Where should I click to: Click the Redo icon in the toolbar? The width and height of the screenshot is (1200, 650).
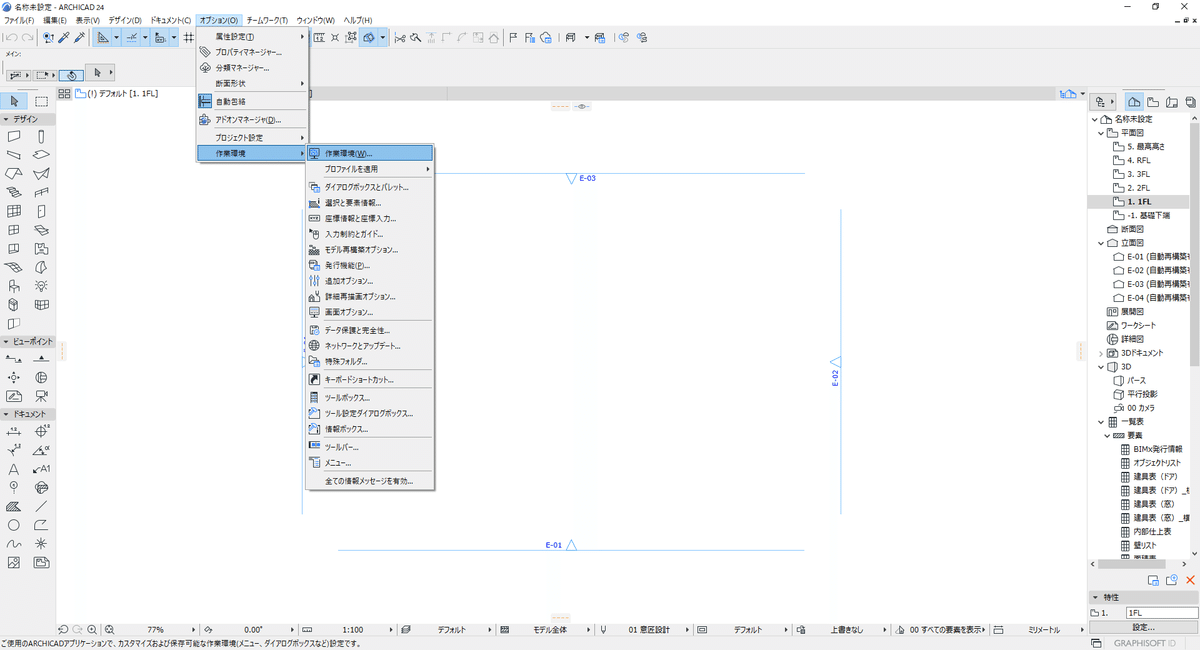click(x=28, y=38)
